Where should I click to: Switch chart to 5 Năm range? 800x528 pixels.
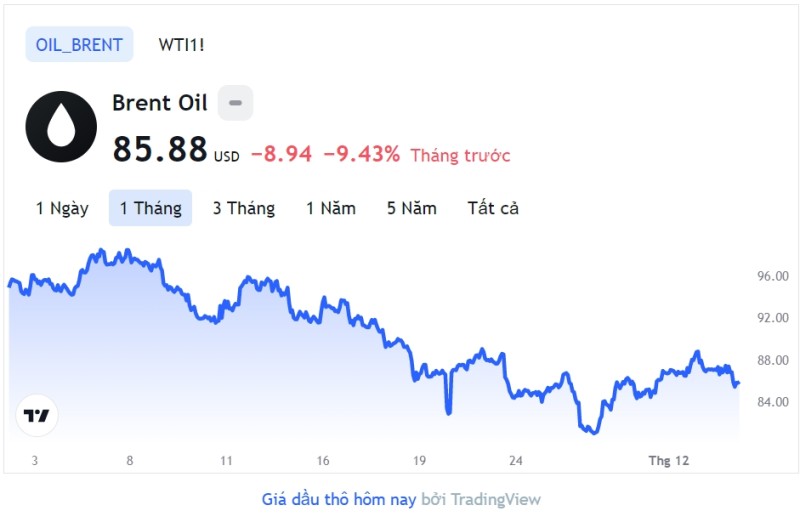point(412,208)
